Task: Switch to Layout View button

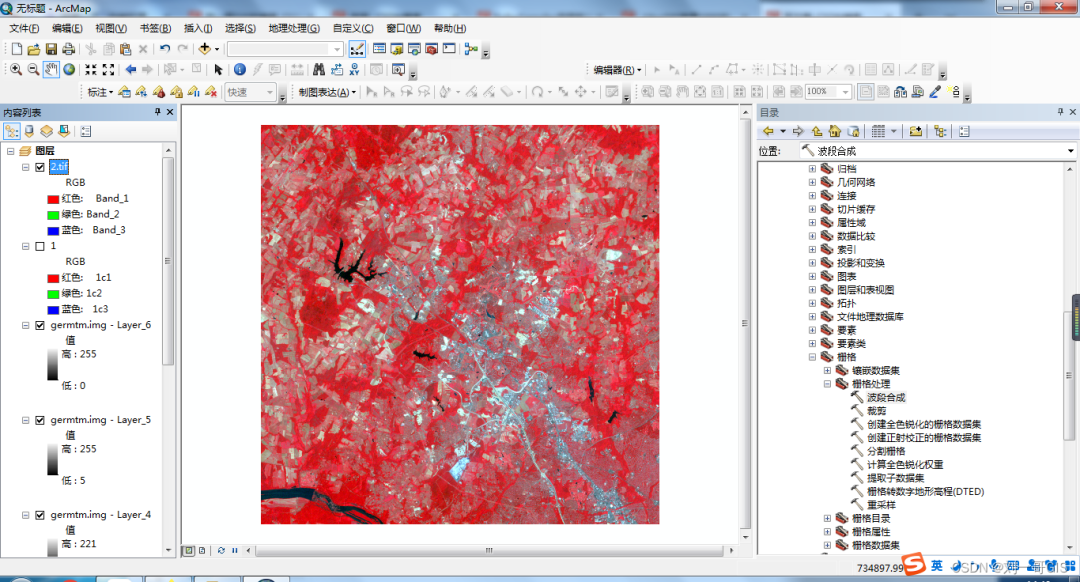Action: pos(201,550)
